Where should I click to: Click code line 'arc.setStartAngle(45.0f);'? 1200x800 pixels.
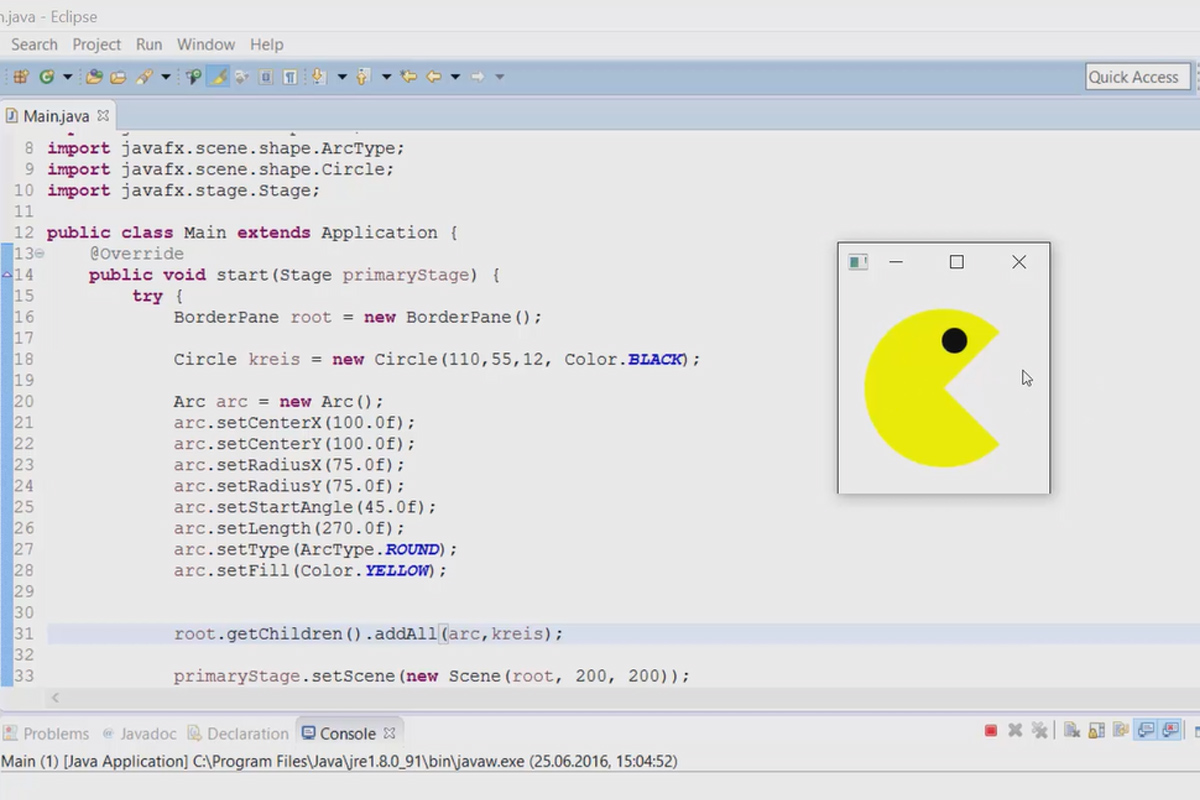click(305, 507)
